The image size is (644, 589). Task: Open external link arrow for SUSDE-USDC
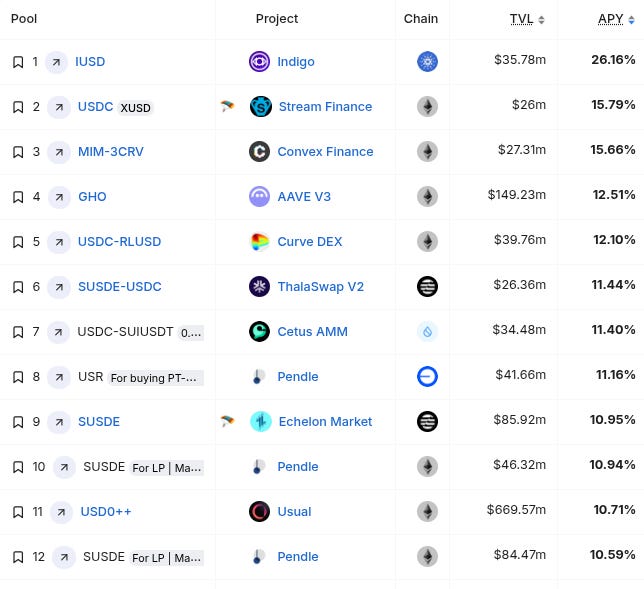[59, 287]
